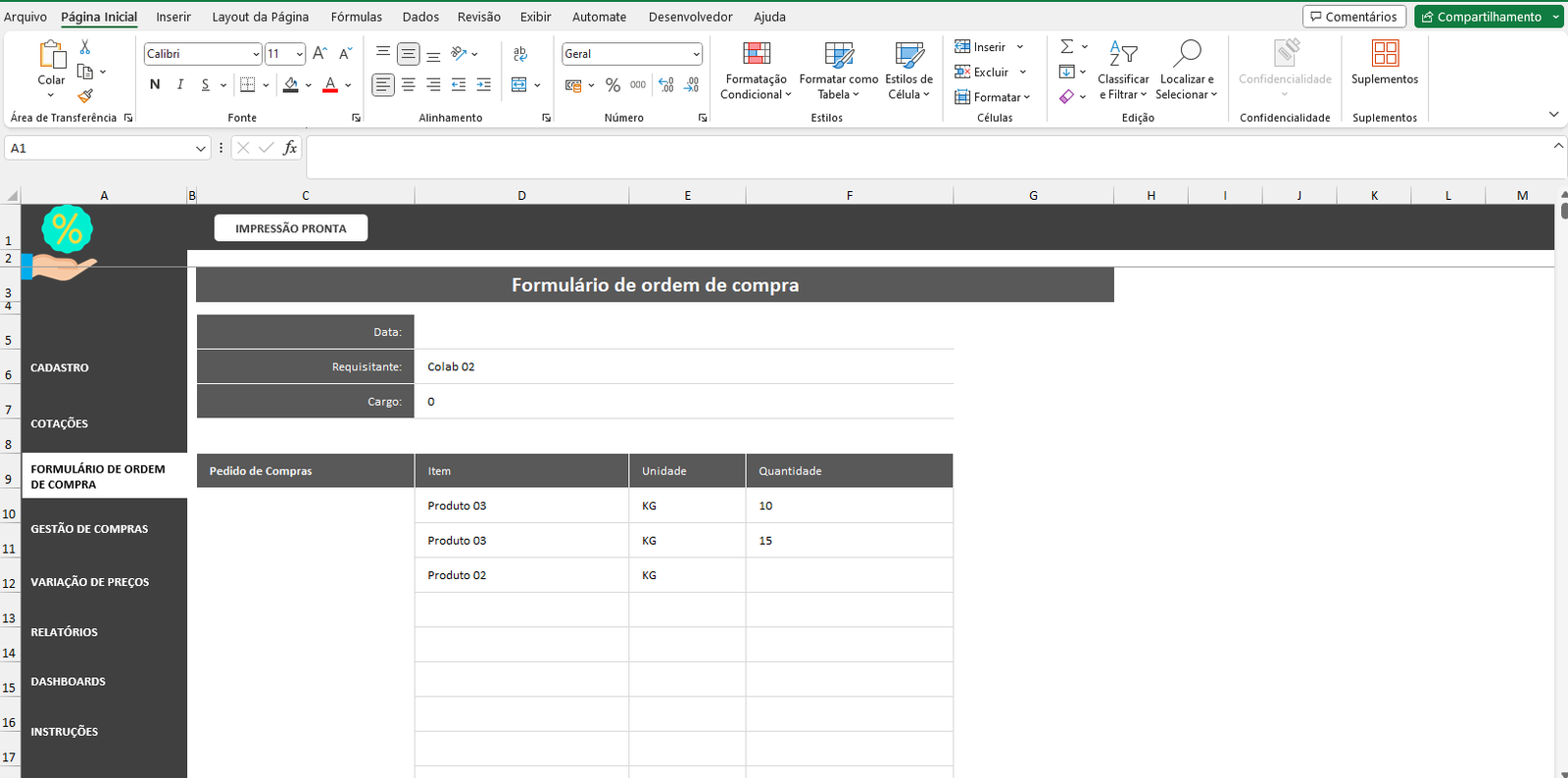Apply the red font color swatch
1568x778 pixels.
point(330,85)
